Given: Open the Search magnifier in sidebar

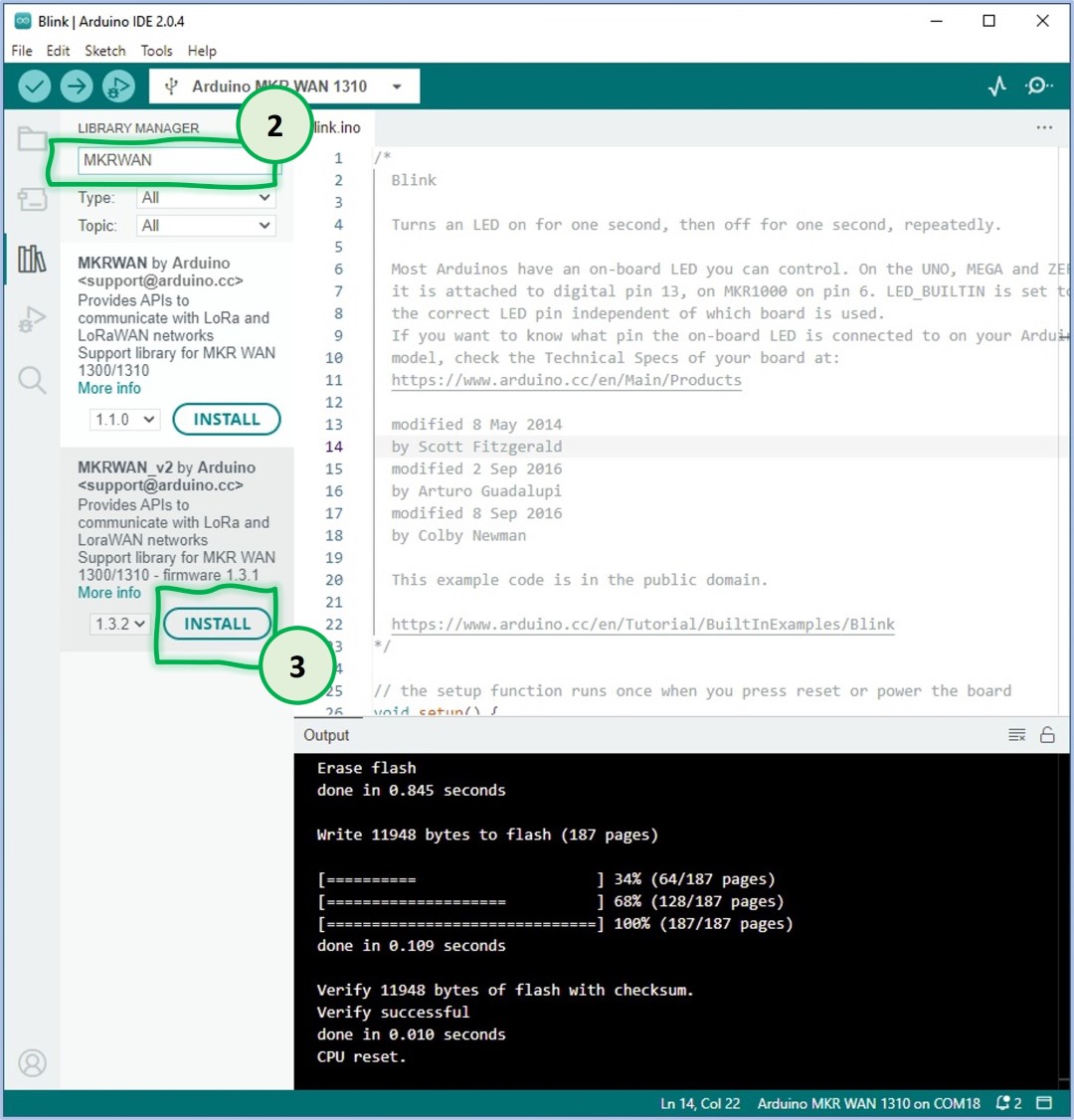Looking at the screenshot, I should 32,380.
